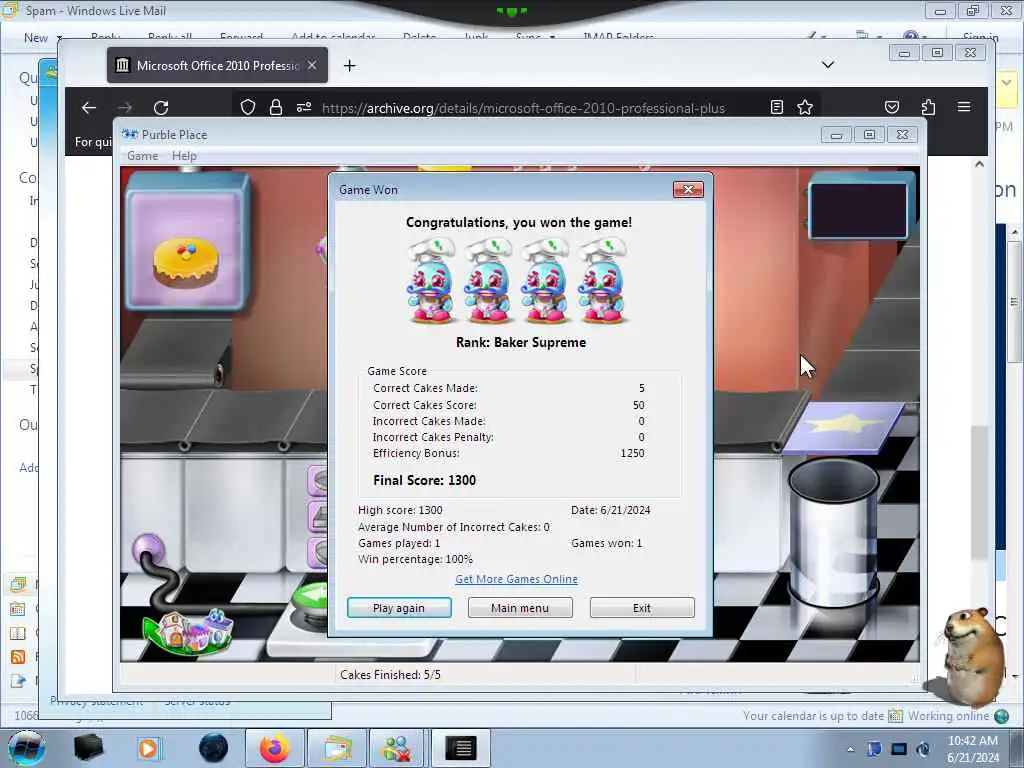Click the tracking protection shield icon
This screenshot has width=1024, height=768.
(x=248, y=107)
